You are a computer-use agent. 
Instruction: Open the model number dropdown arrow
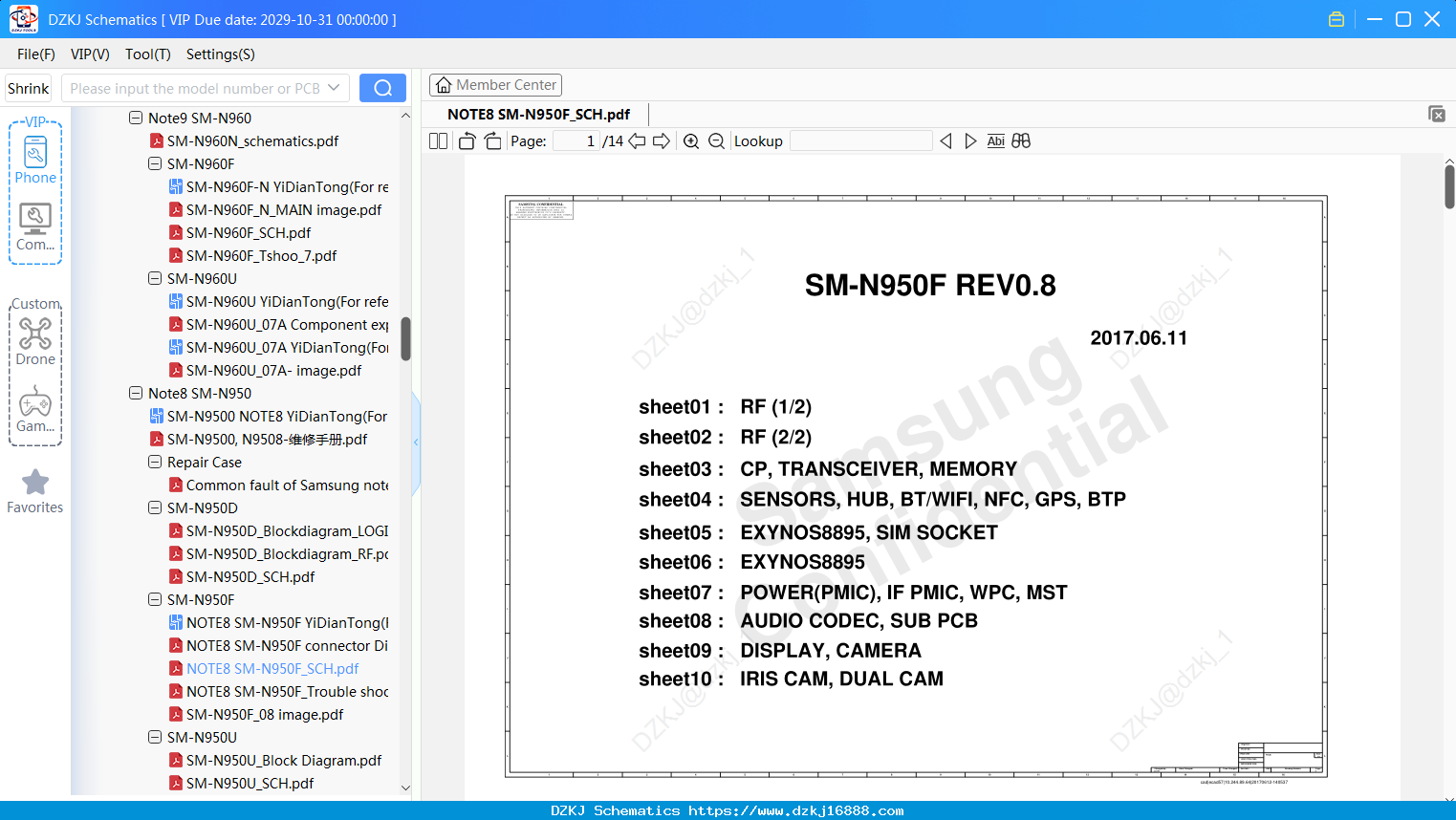334,88
